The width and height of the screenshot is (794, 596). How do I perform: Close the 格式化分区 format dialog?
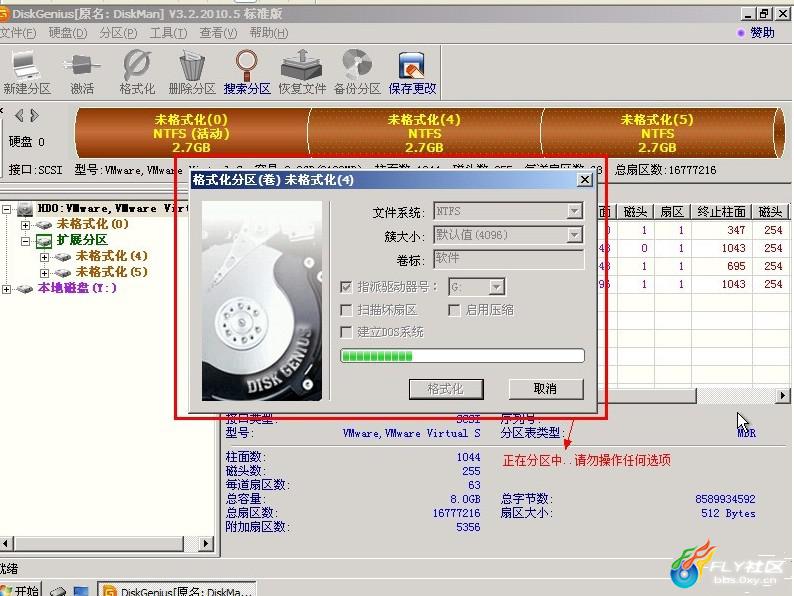point(585,180)
